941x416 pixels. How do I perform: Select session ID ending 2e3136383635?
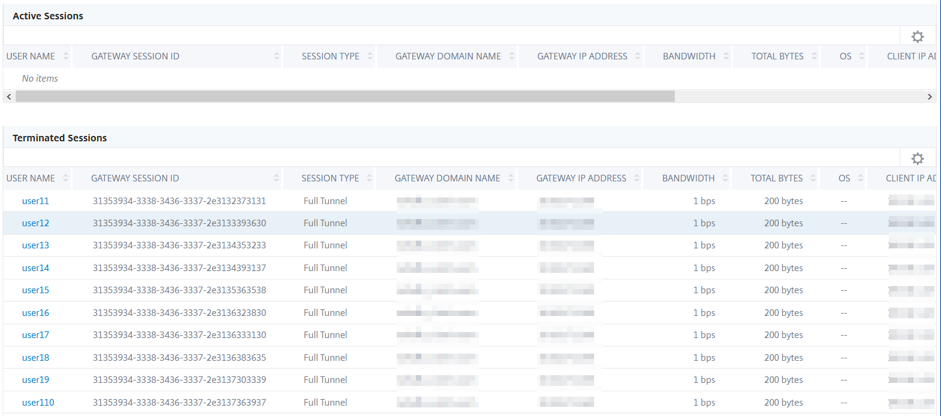(179, 358)
